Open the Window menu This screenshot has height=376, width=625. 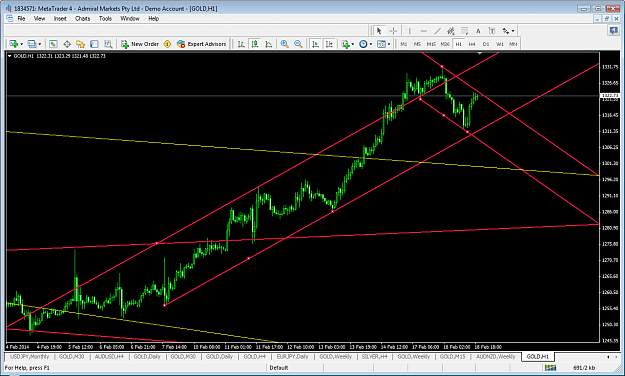pos(130,18)
